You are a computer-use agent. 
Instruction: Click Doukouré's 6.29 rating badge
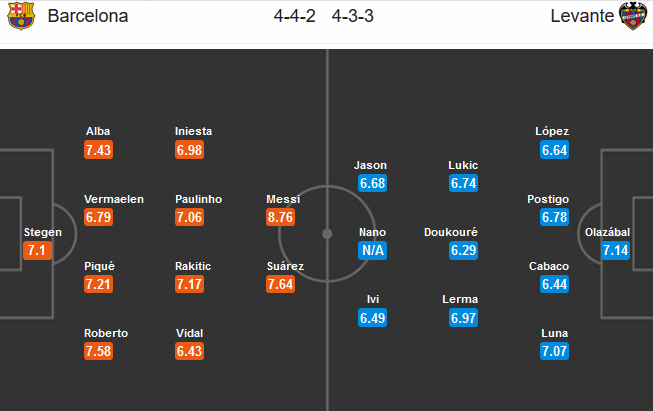464,251
